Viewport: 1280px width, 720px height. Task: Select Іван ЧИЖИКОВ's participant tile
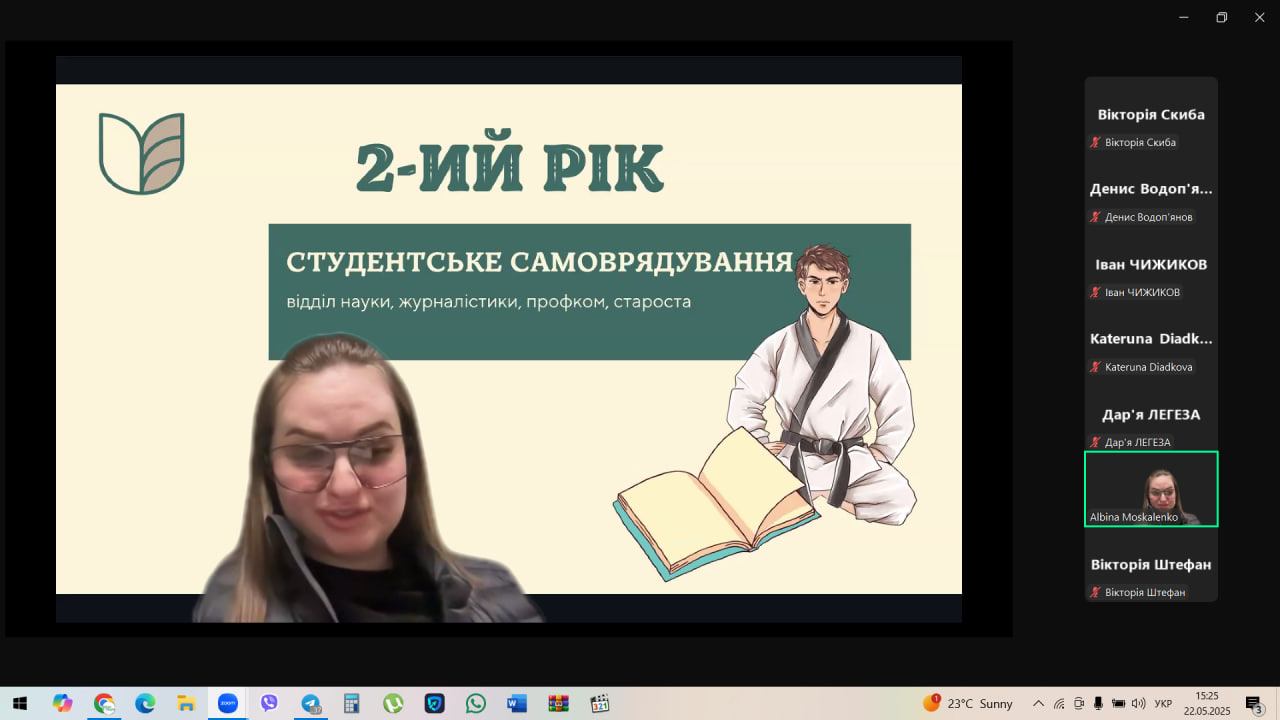click(1151, 264)
